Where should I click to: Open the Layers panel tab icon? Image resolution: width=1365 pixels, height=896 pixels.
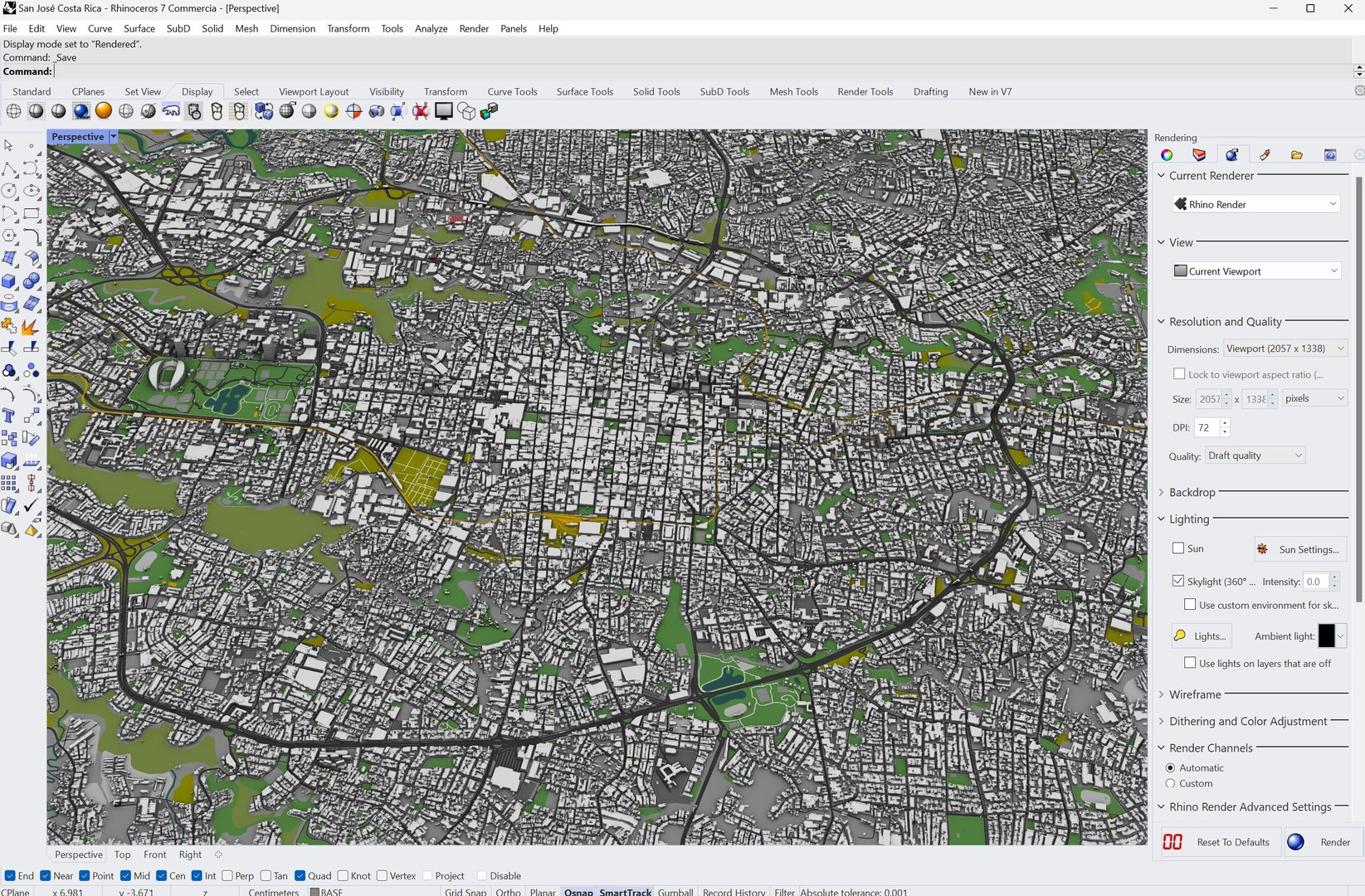point(1199,155)
